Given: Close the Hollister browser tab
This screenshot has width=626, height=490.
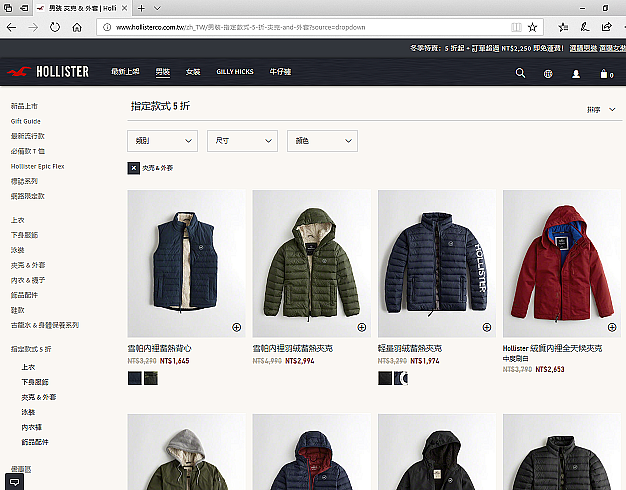Looking at the screenshot, I should click(125, 8).
